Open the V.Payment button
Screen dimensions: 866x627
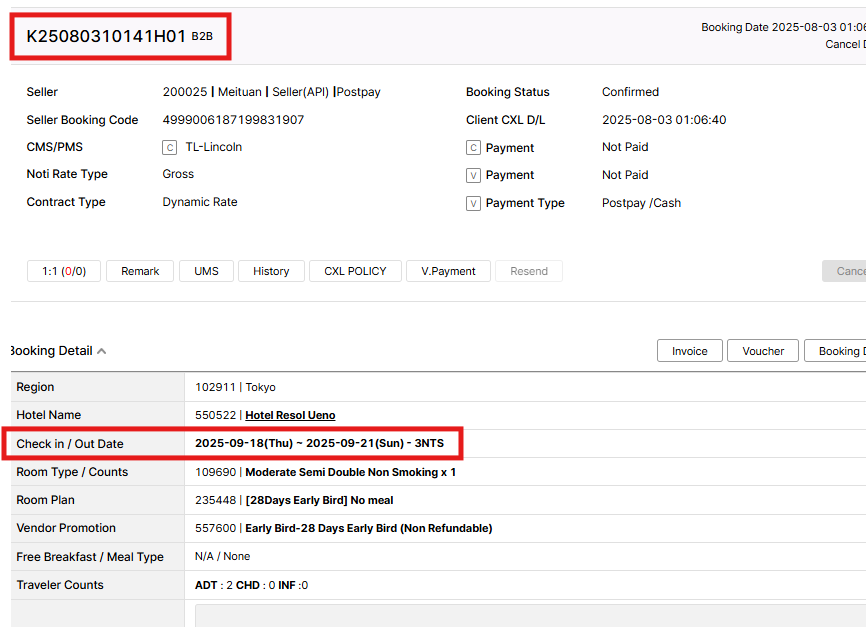pos(449,271)
